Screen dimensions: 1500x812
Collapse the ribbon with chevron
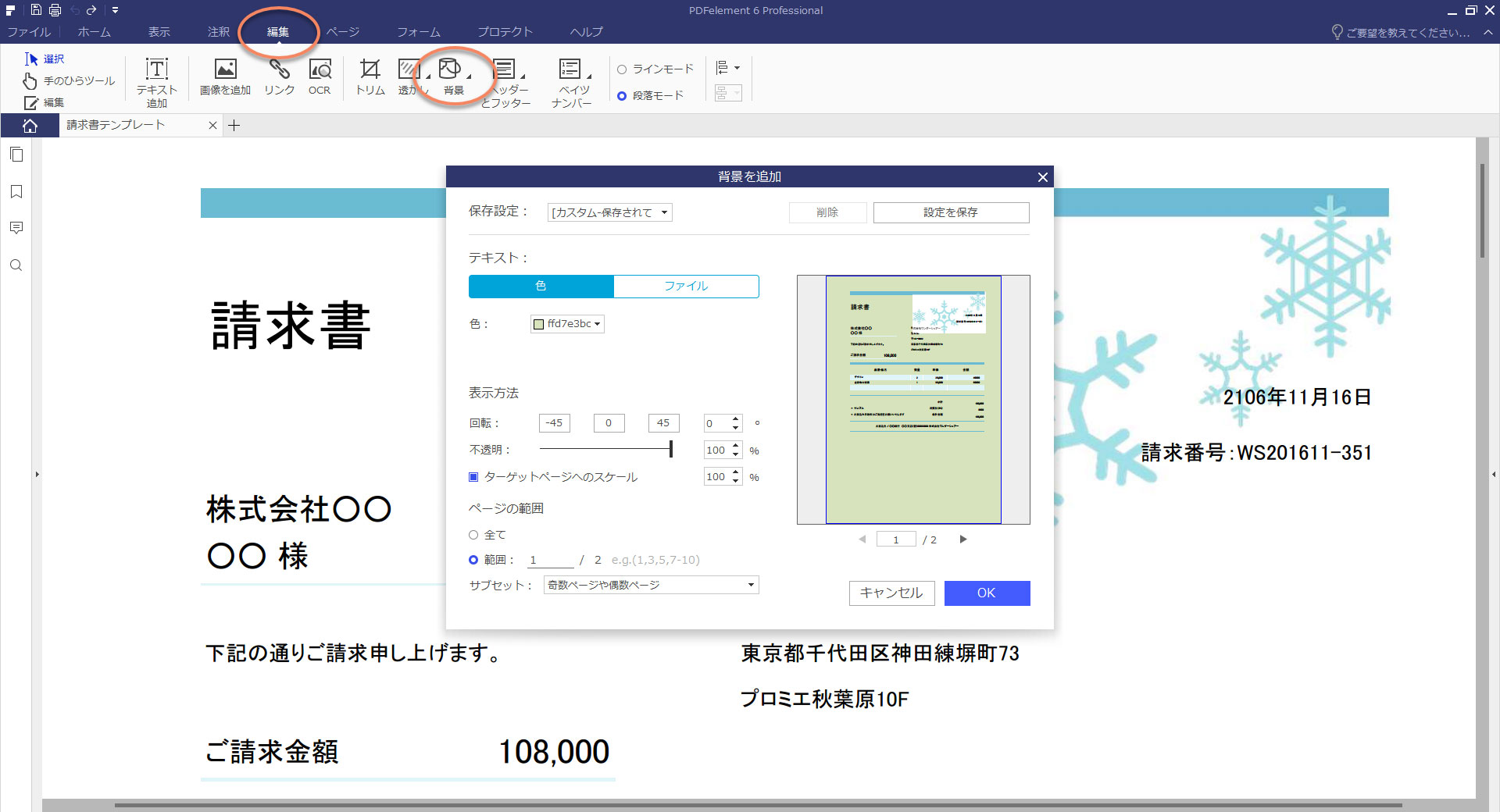(1487, 33)
